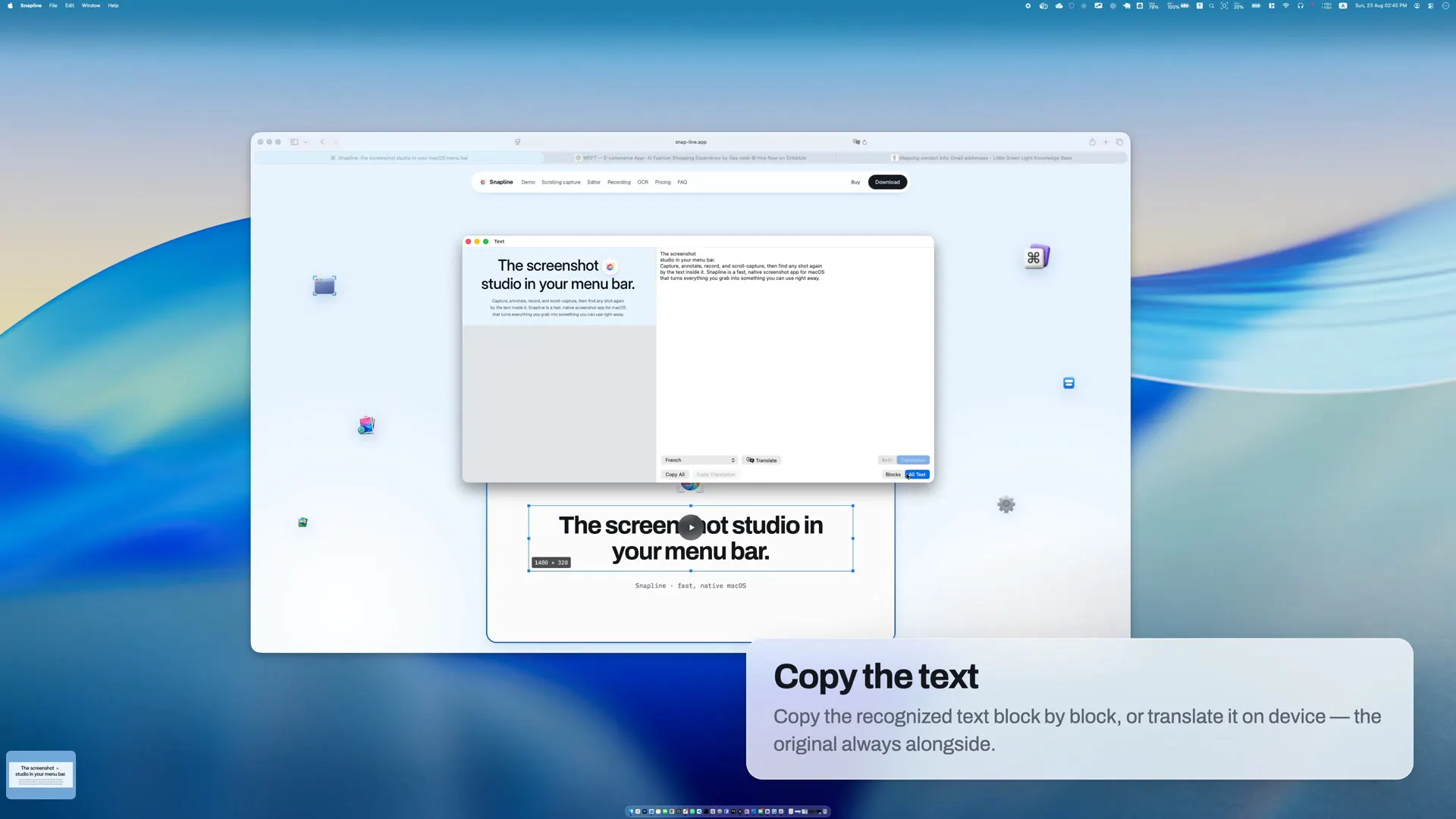Open the FAQ nav link
Screen dimensions: 1456x819
(x=682, y=182)
